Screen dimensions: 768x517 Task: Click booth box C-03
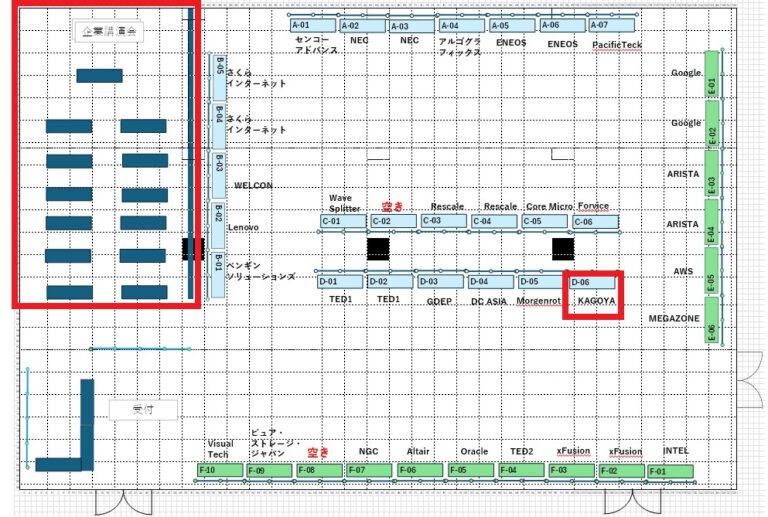pyautogui.click(x=443, y=221)
